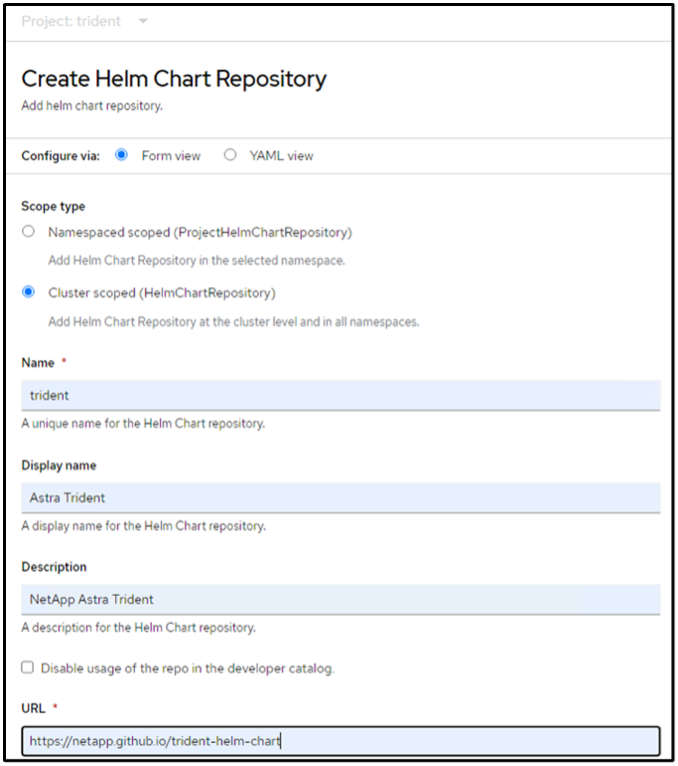Click the Display name input field
The width and height of the screenshot is (678, 766).
340,497
